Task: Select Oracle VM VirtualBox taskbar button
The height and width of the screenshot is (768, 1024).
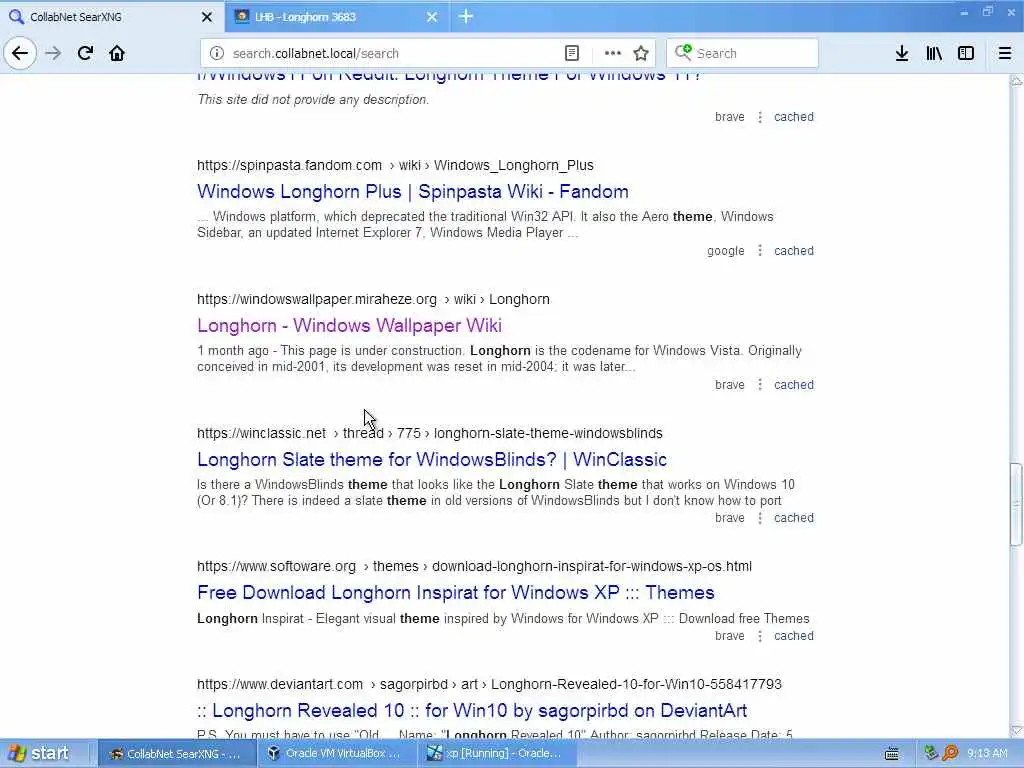Action: pos(335,754)
